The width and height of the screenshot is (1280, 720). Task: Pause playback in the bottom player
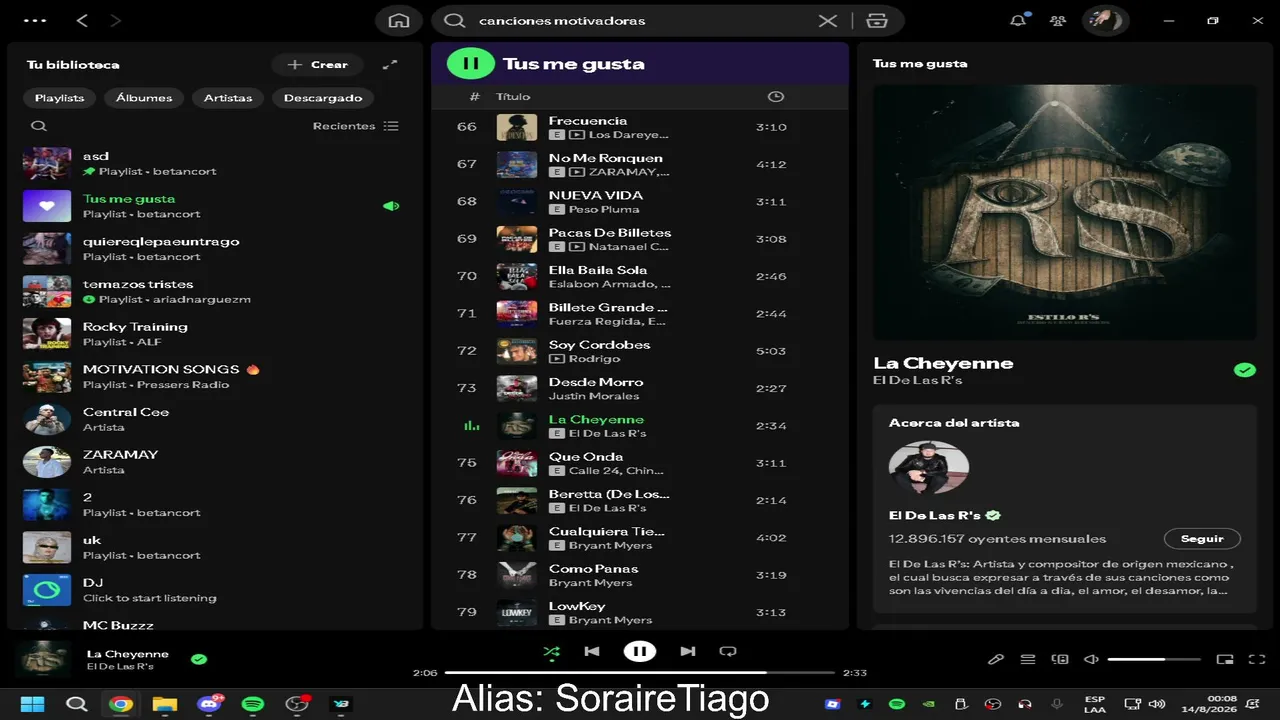pyautogui.click(x=640, y=651)
